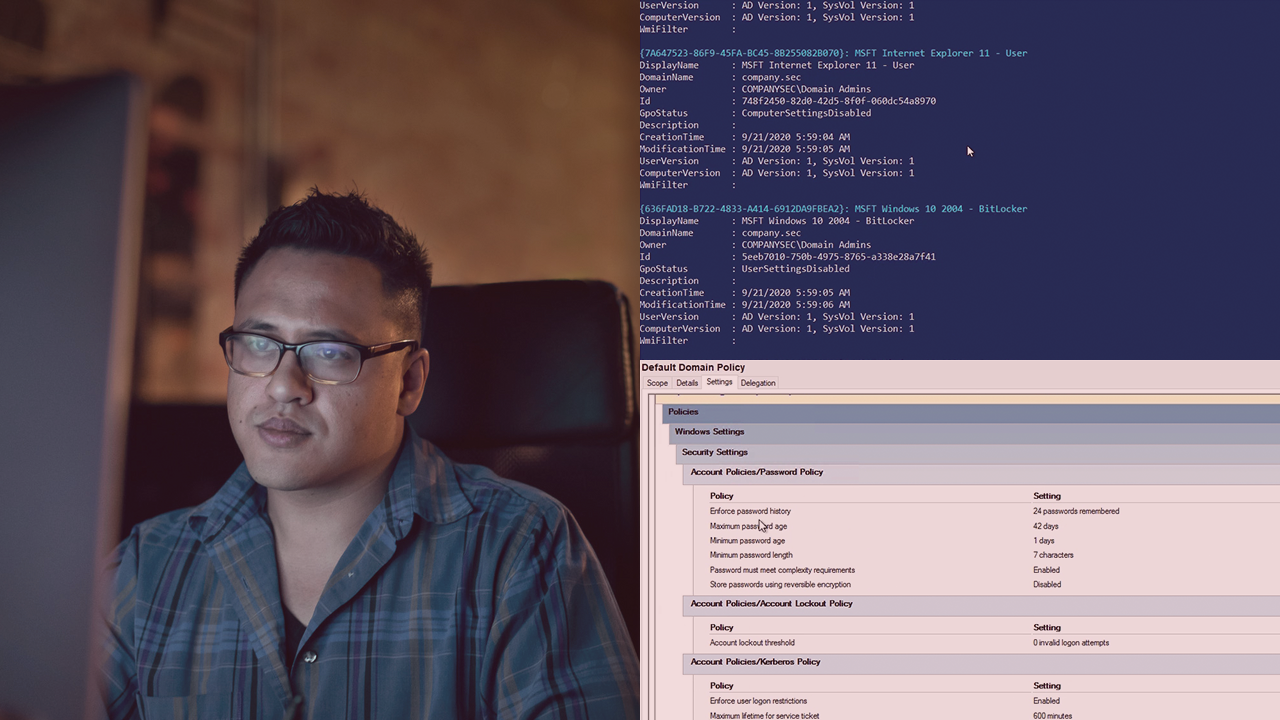1280x720 pixels.
Task: Collapse Account Policies/Account Lockout Policy section
Action: click(x=771, y=604)
